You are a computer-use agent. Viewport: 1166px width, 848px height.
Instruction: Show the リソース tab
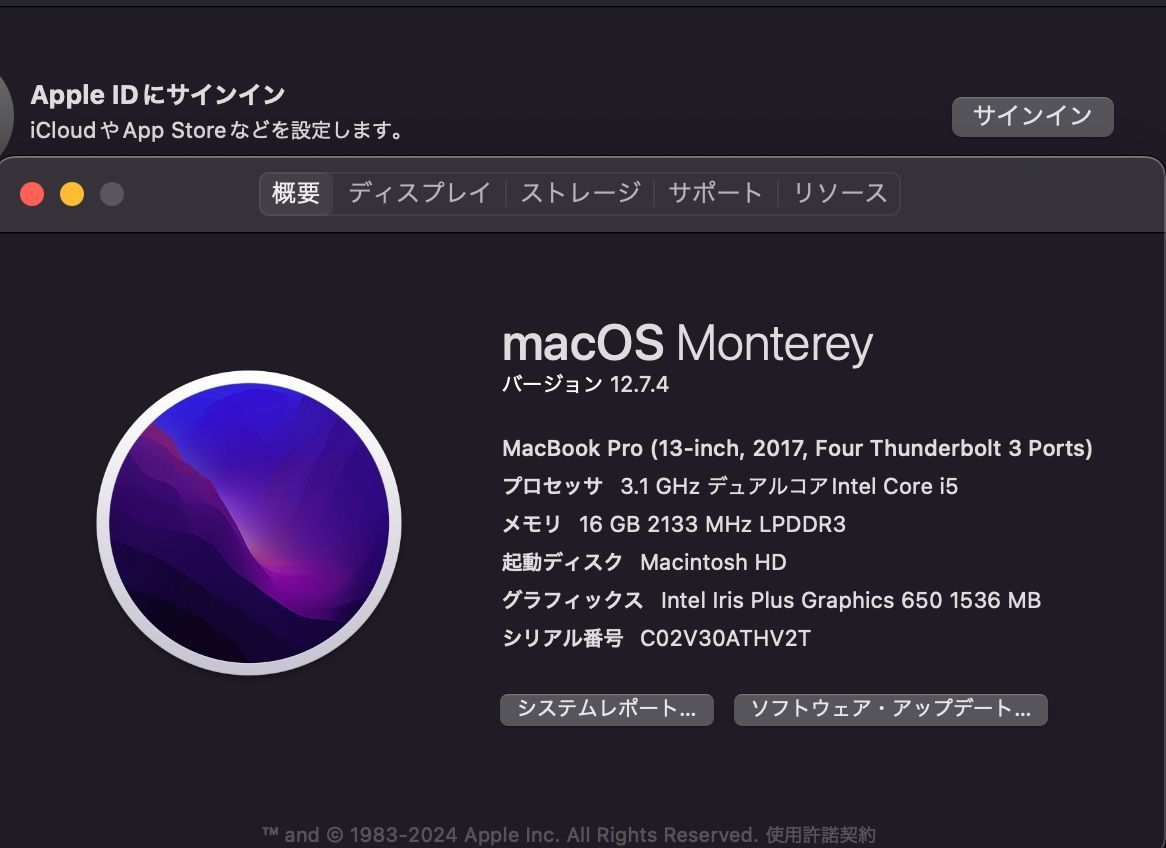click(840, 193)
